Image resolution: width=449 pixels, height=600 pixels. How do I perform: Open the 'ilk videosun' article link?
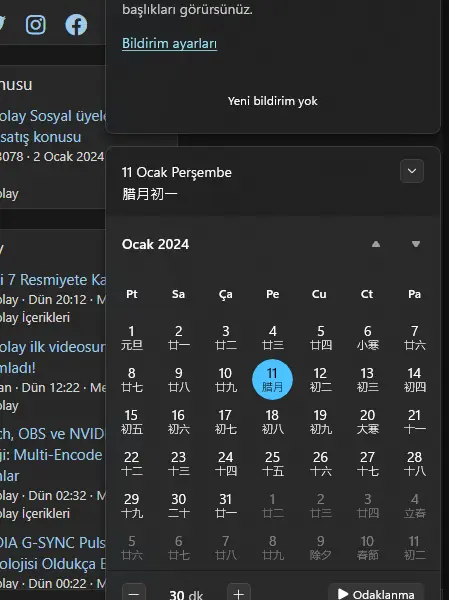pyautogui.click(x=53, y=357)
